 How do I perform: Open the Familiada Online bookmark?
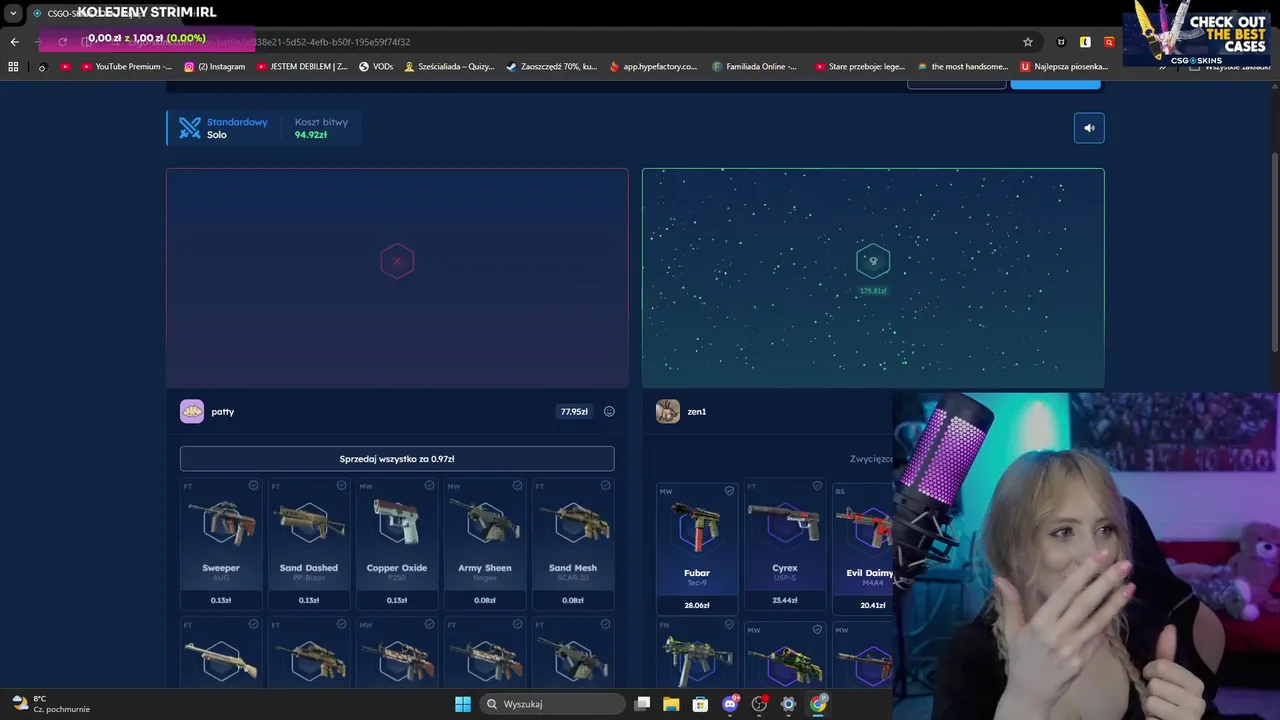coord(755,67)
